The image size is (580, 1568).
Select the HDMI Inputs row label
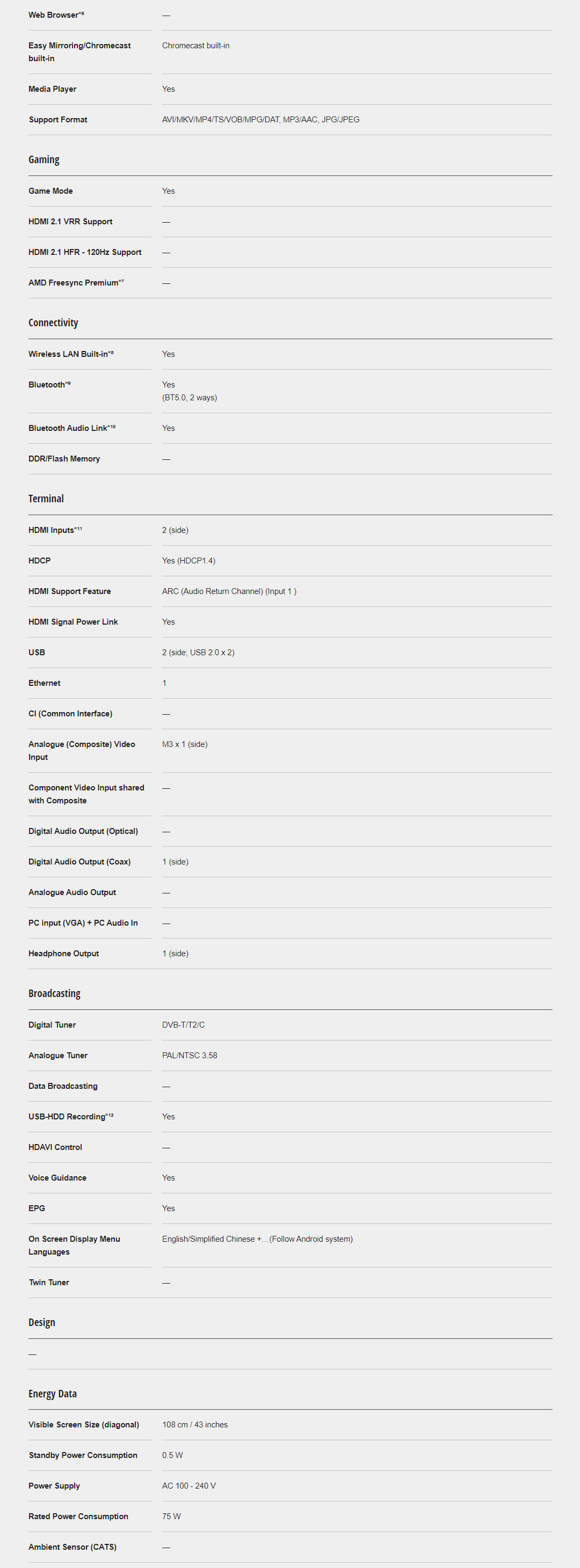click(52, 530)
